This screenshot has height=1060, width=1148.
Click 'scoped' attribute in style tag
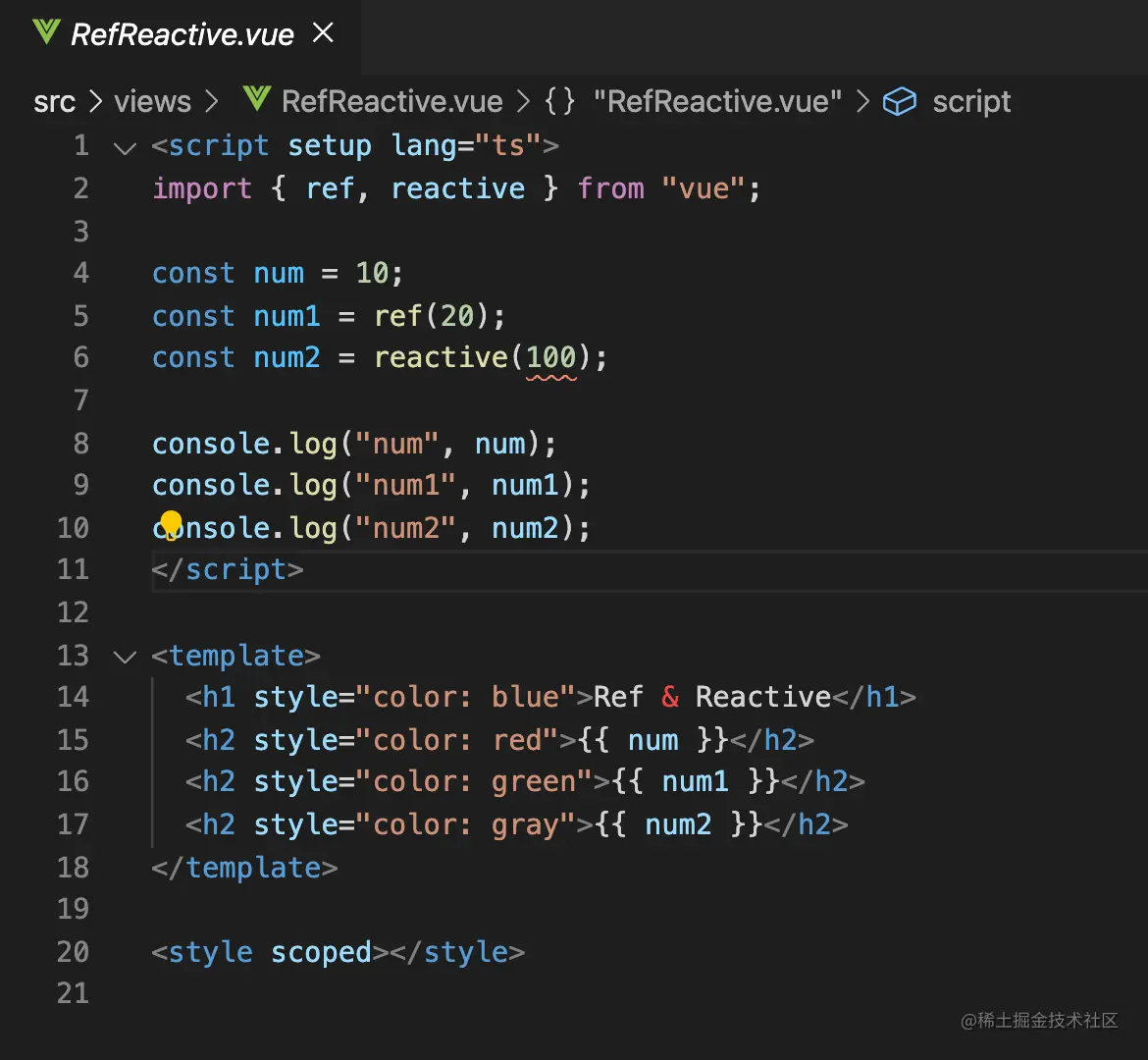pos(321,952)
